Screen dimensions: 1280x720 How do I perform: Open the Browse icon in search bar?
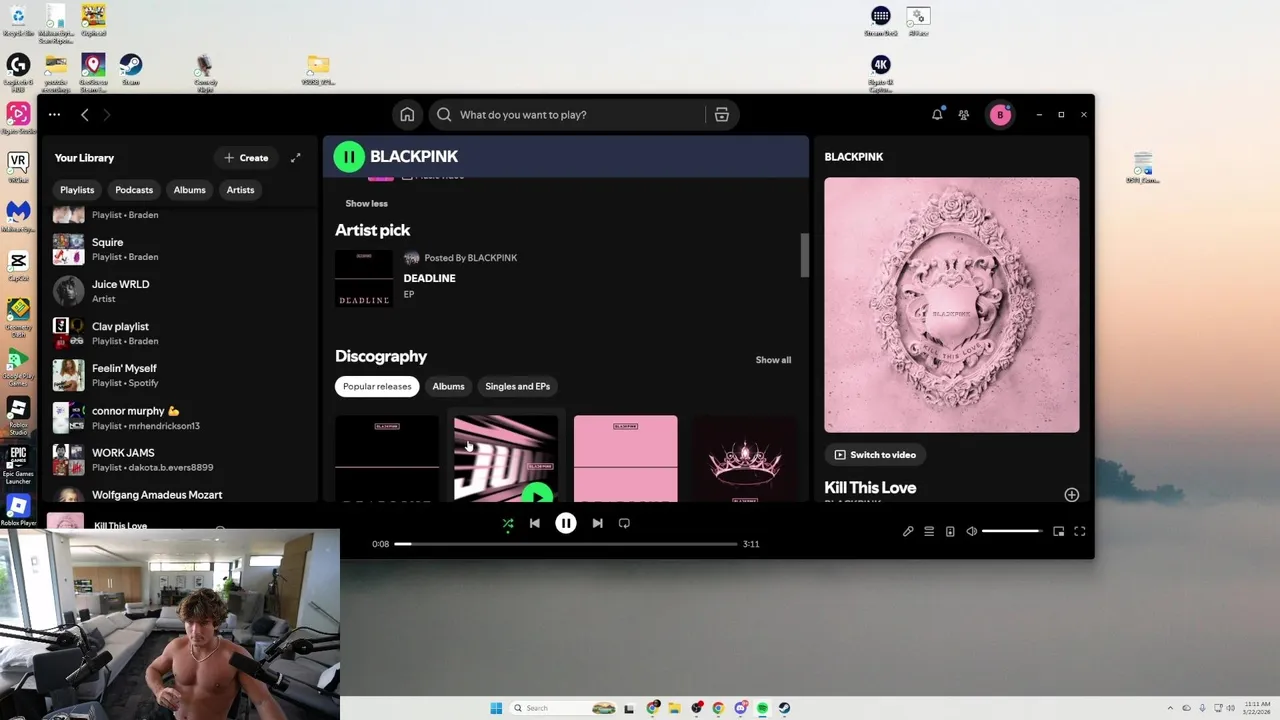pos(722,115)
